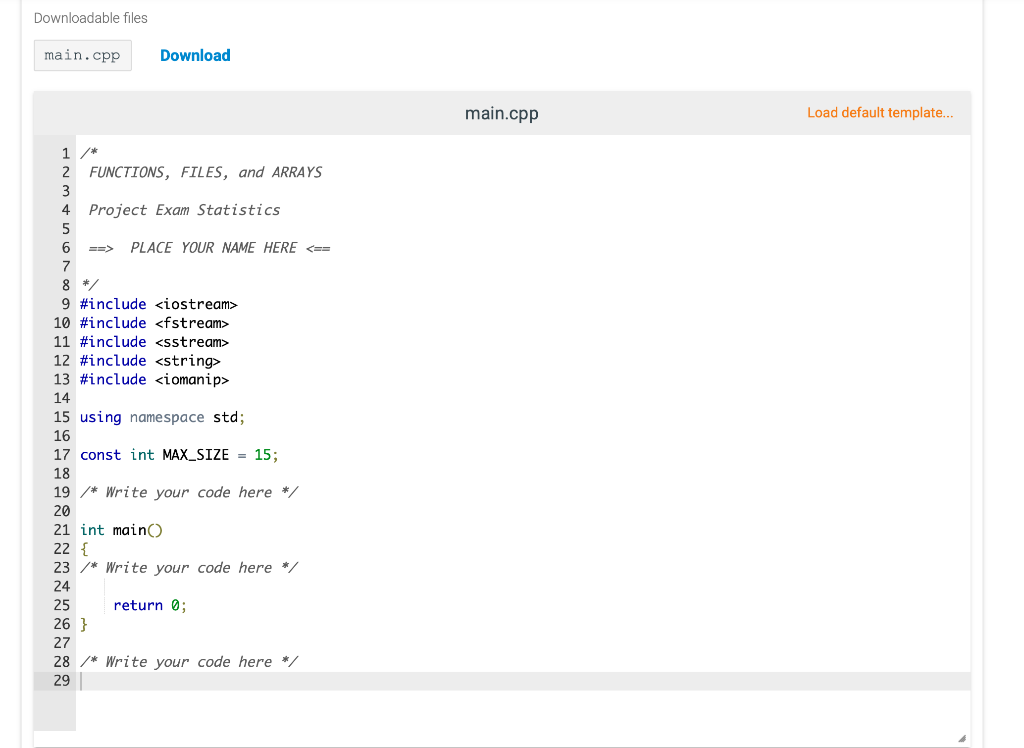Click the closing brace on line 26

pos(83,624)
